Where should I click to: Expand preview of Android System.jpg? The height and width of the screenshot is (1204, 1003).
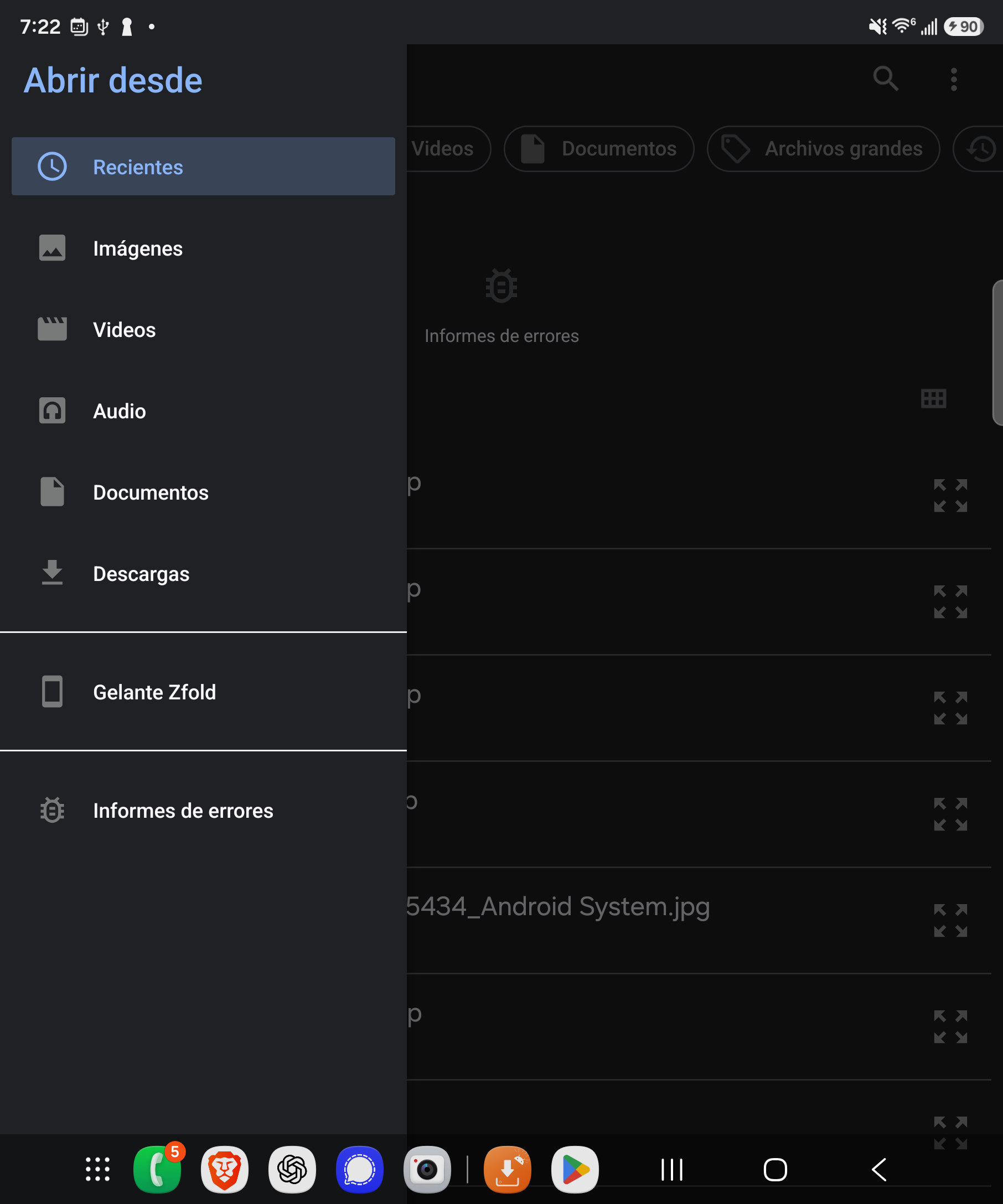click(x=950, y=920)
